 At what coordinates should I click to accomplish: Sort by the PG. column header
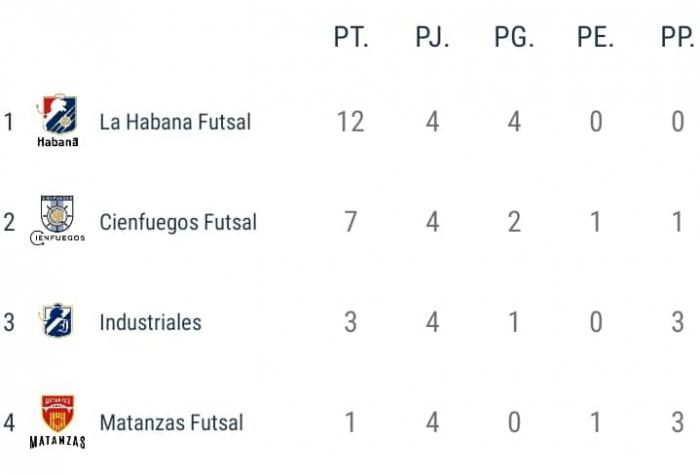tap(514, 37)
